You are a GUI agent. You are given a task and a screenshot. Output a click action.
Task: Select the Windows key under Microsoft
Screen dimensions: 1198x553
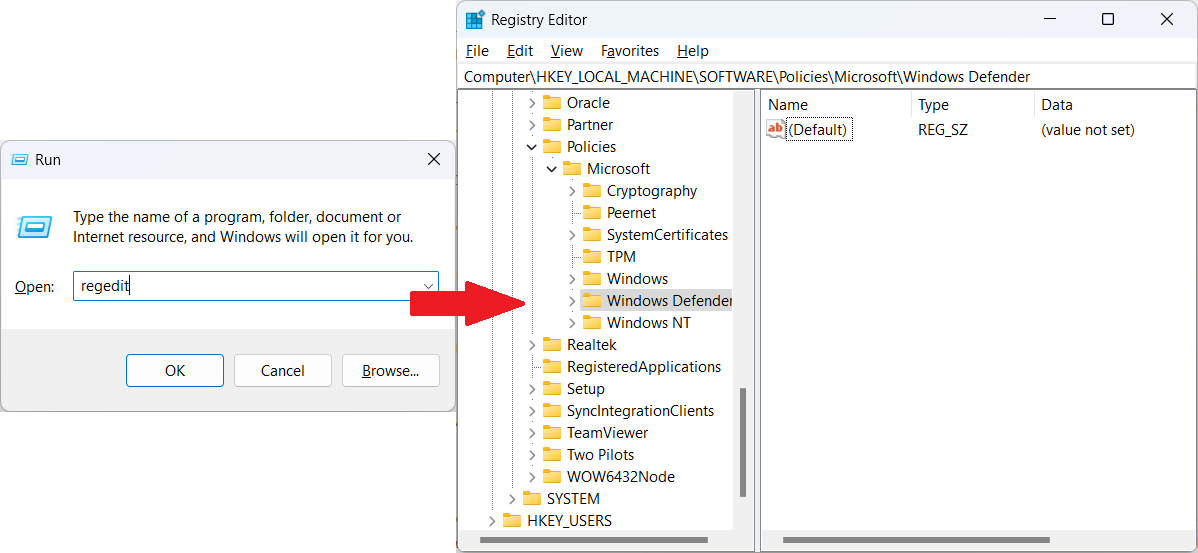point(637,279)
